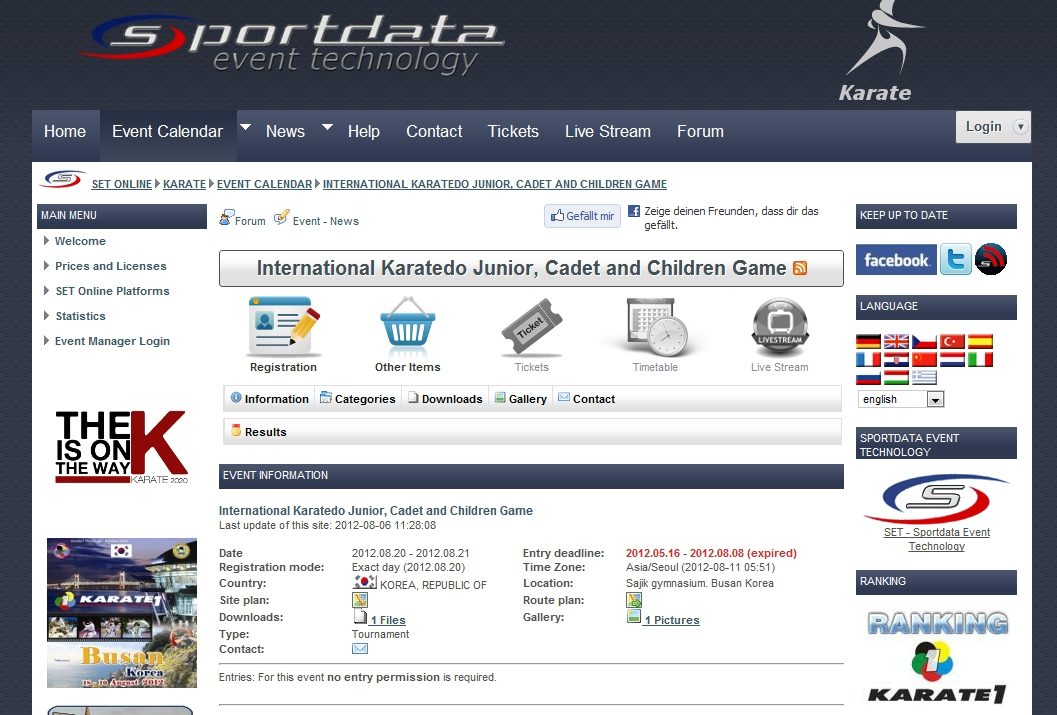
Task: Open Forum in the top navigation bar
Action: pyautogui.click(x=700, y=131)
